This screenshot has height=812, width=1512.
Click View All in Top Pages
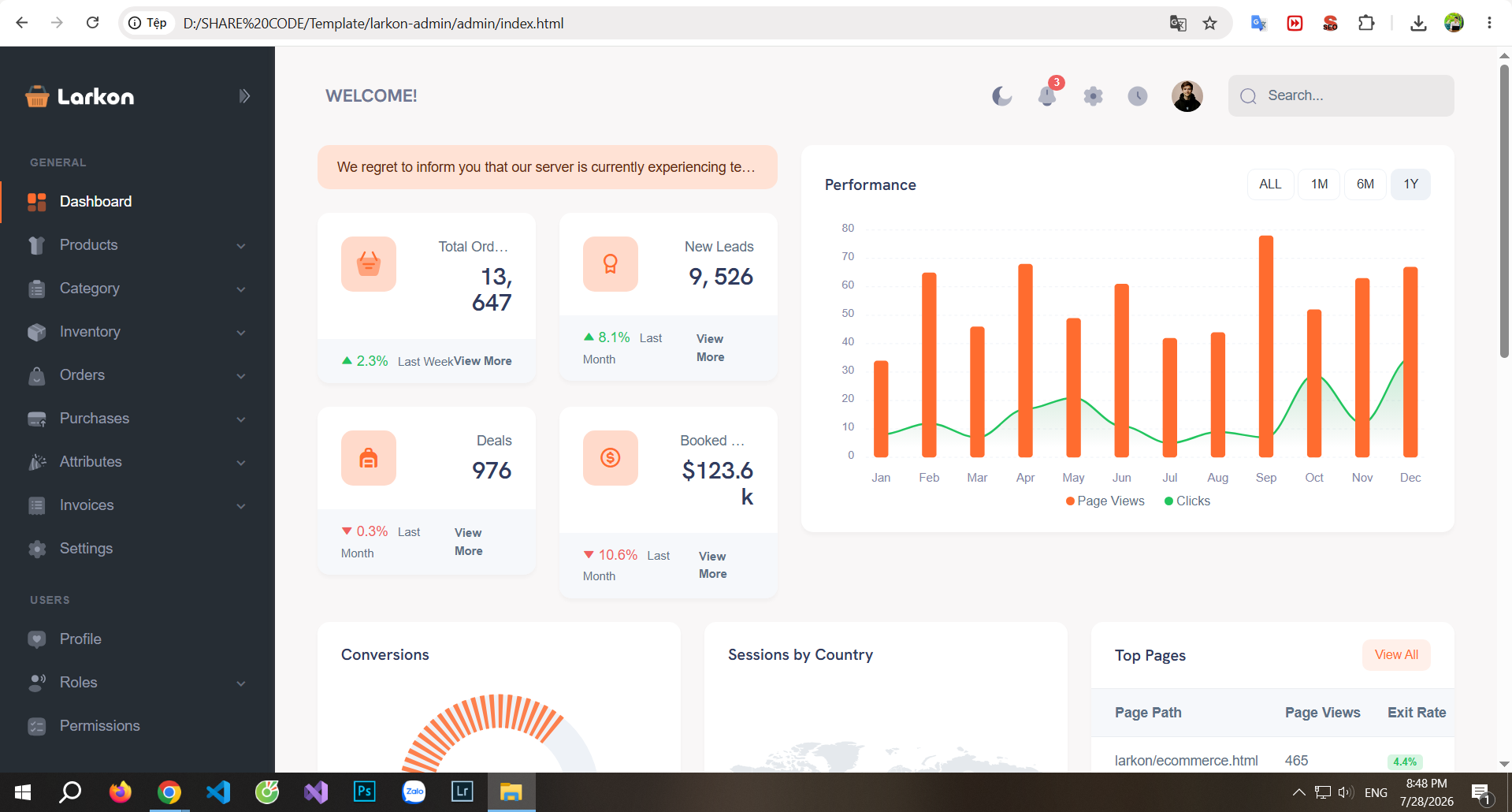click(1396, 655)
